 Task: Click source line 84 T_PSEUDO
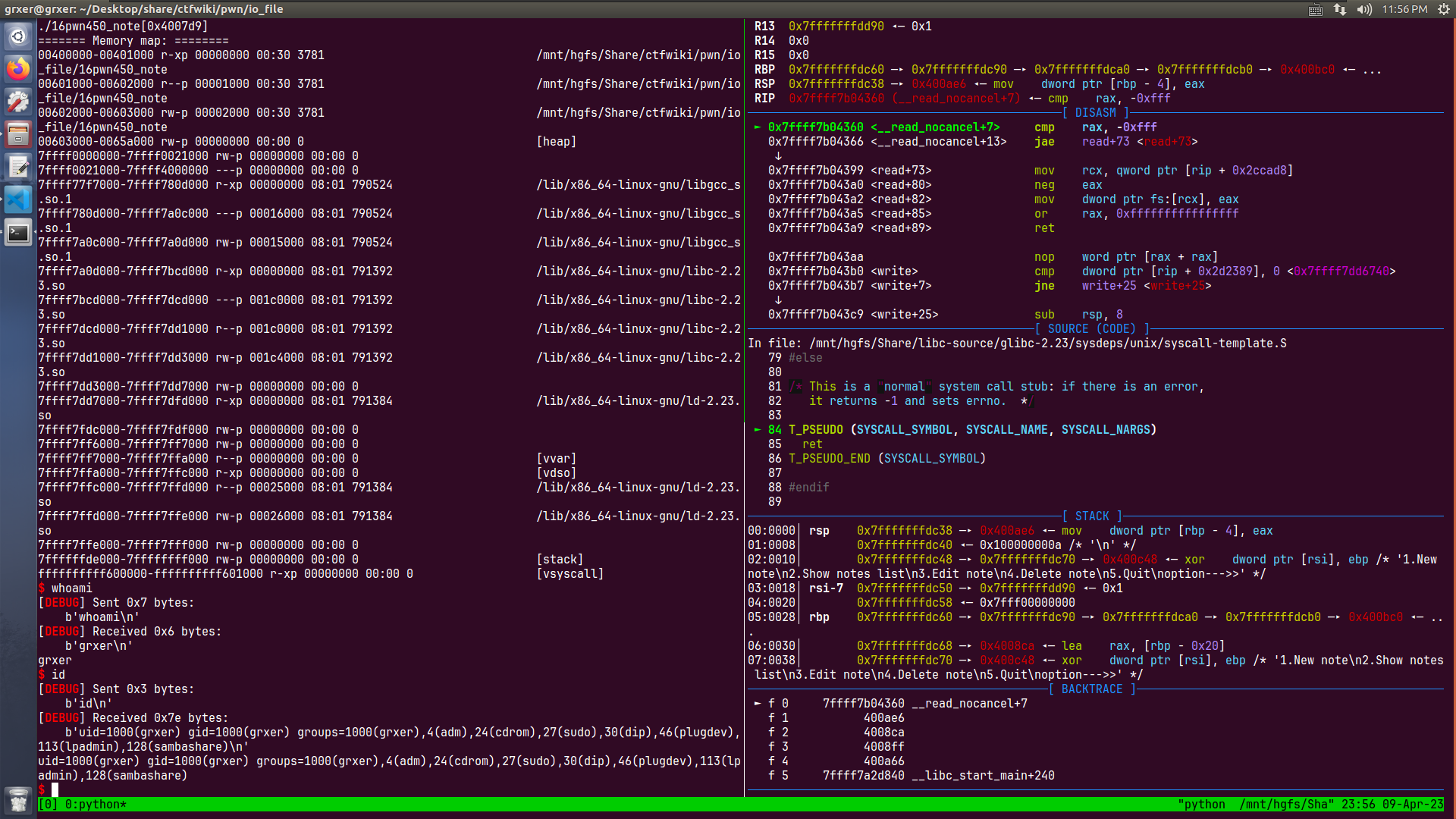[x=962, y=430]
